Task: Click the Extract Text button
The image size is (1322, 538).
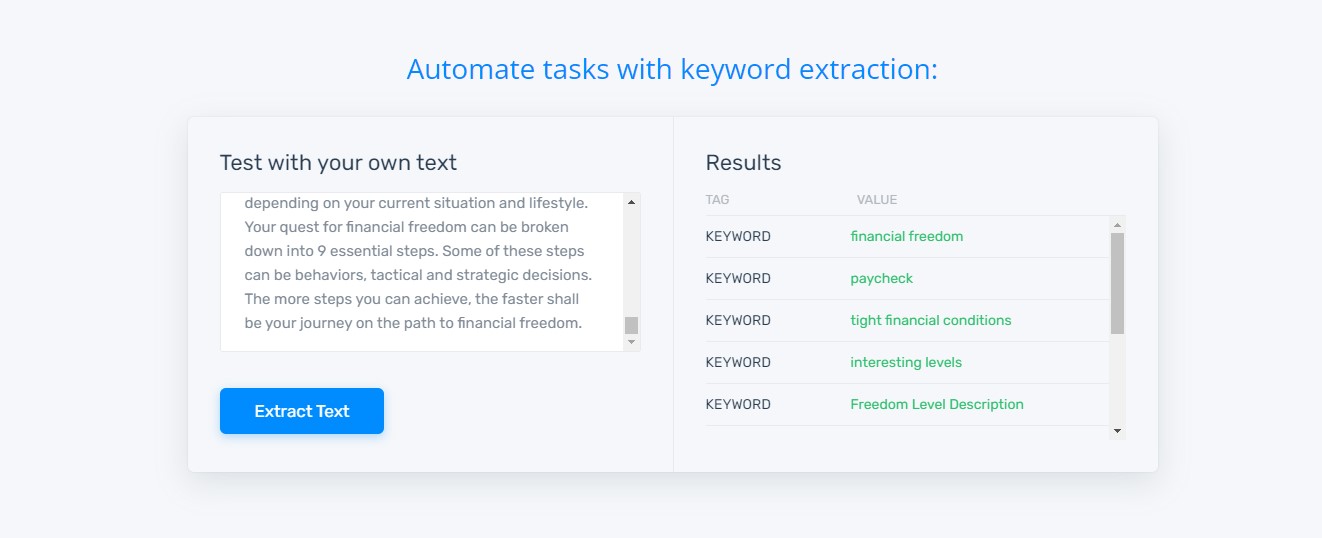Action: [302, 411]
